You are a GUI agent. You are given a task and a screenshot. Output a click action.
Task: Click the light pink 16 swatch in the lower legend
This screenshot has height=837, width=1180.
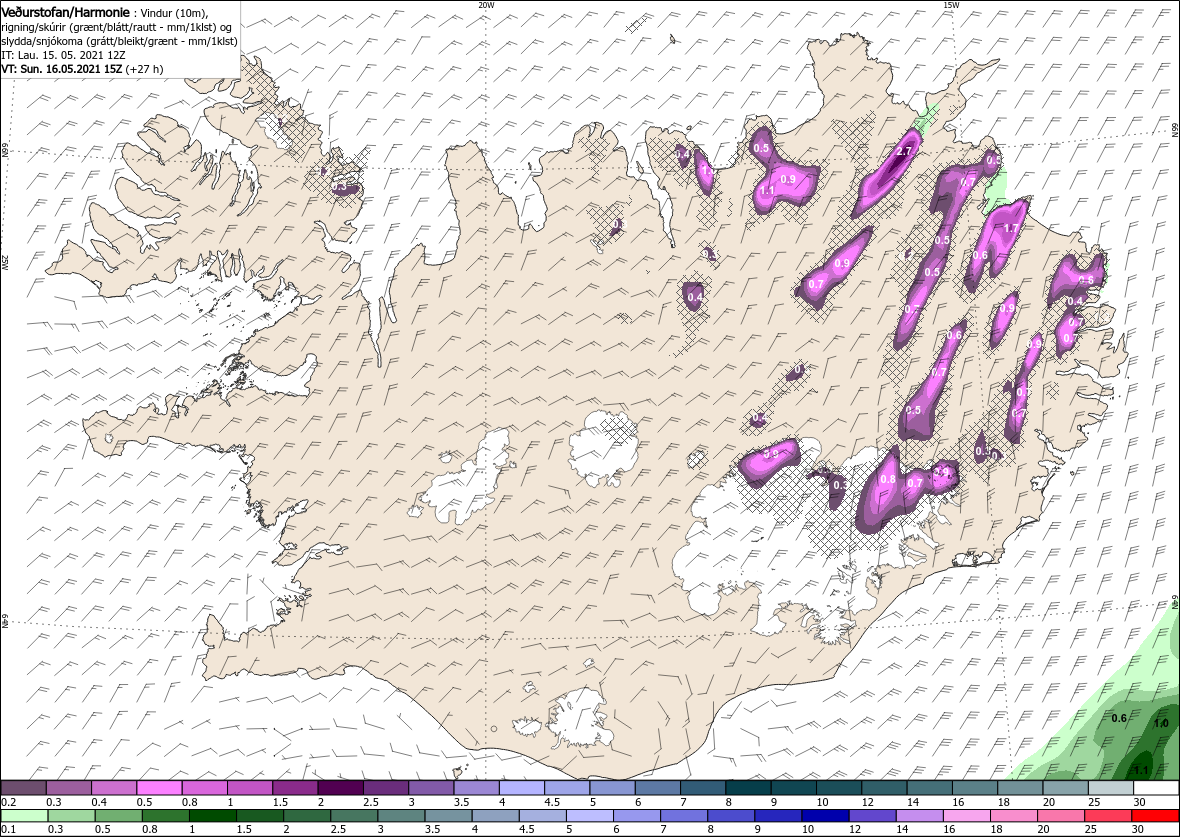click(x=966, y=816)
